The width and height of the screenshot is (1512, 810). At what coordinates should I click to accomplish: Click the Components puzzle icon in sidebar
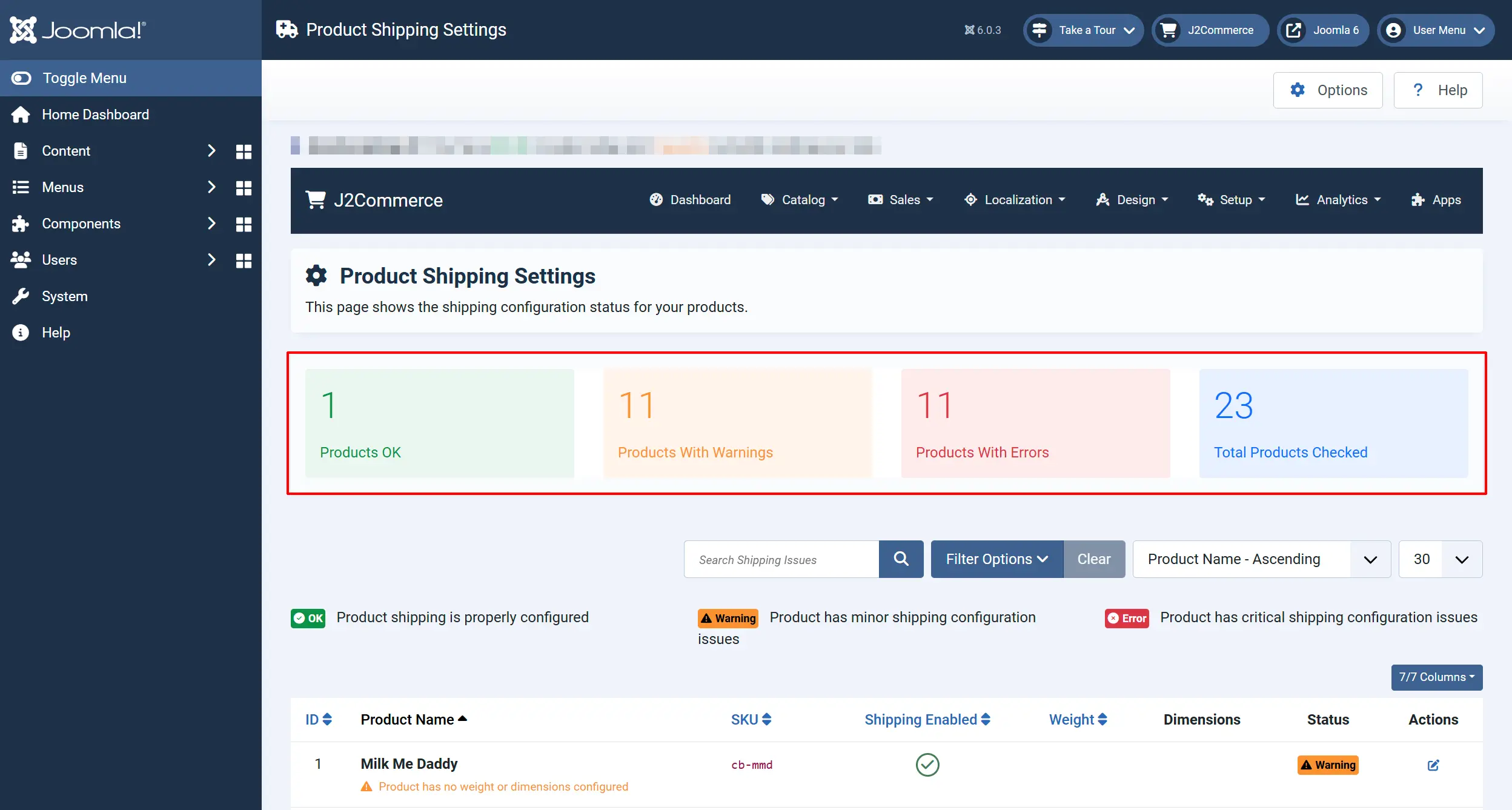21,224
